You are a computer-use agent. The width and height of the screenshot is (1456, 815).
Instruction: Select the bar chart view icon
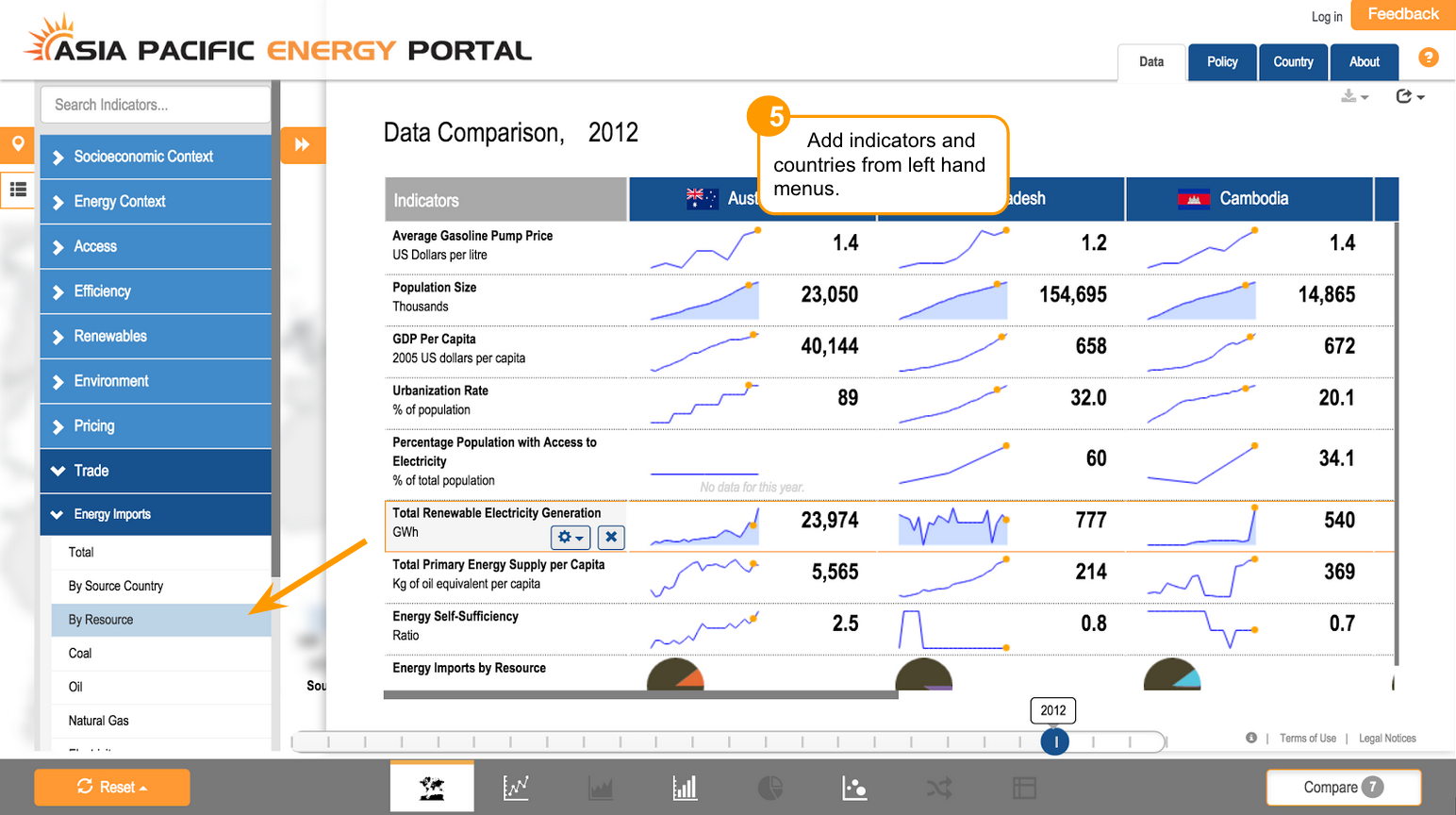point(685,787)
